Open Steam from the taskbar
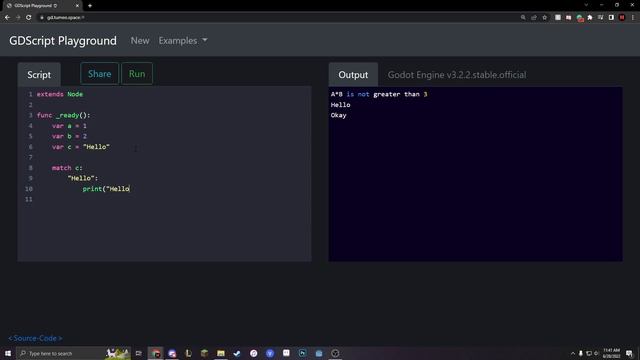The height and width of the screenshot is (360, 640). coord(237,353)
